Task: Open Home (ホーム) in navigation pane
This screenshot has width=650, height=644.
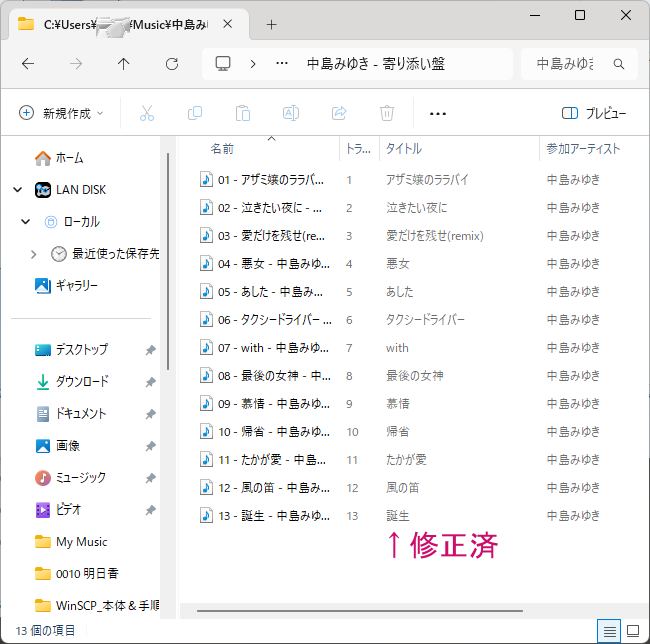Action: point(59,158)
